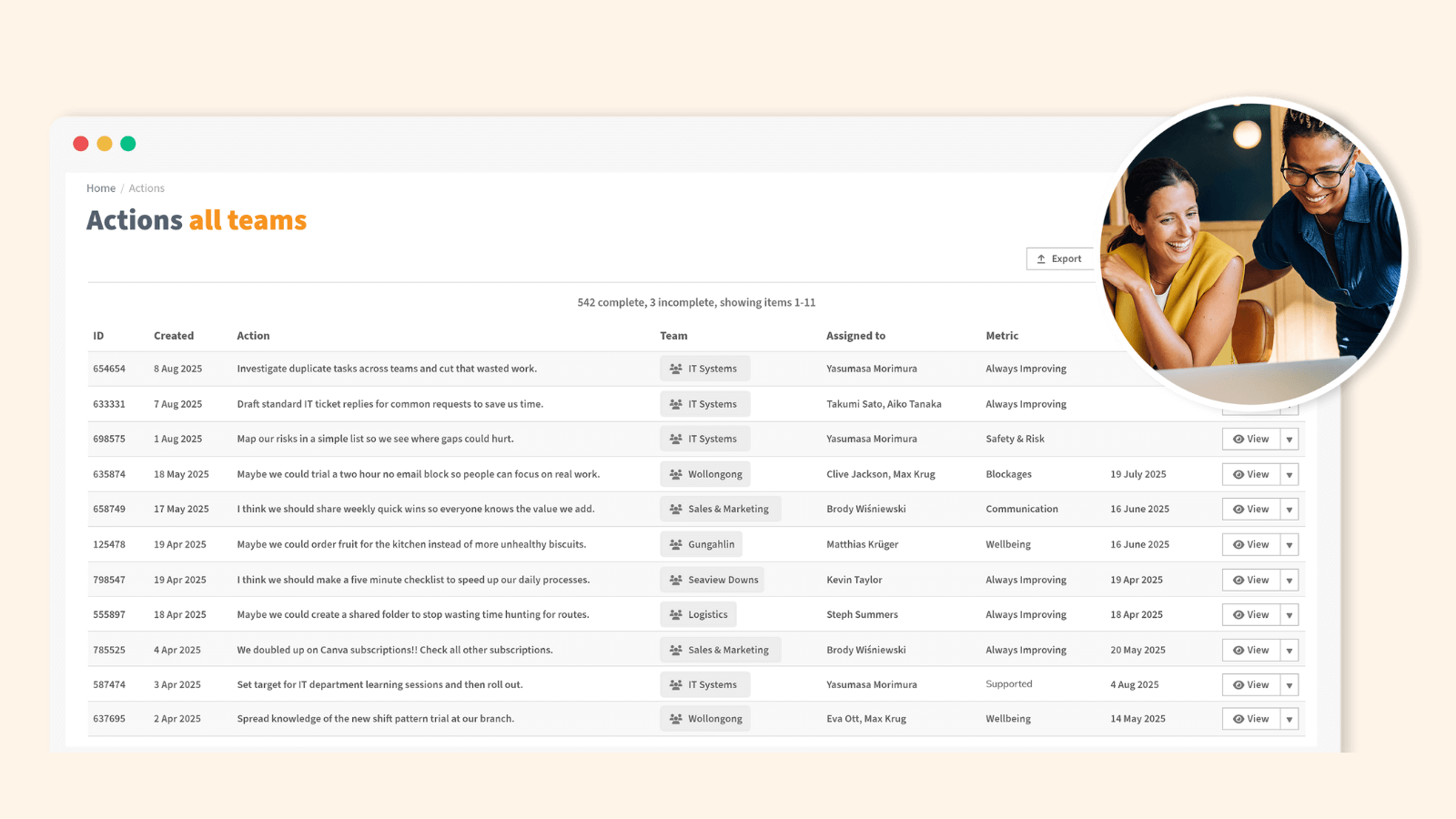Click the Gungahlin team tag

[702, 544]
